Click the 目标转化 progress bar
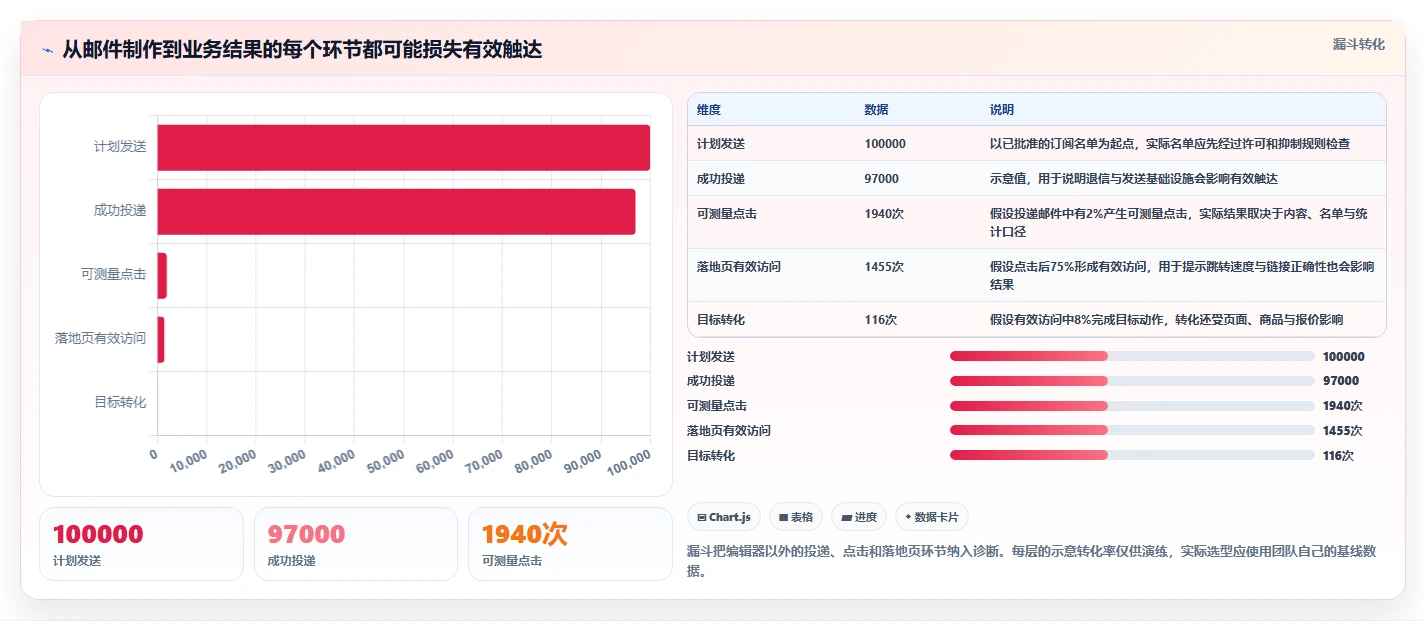The image size is (1426, 621). click(x=1132, y=455)
